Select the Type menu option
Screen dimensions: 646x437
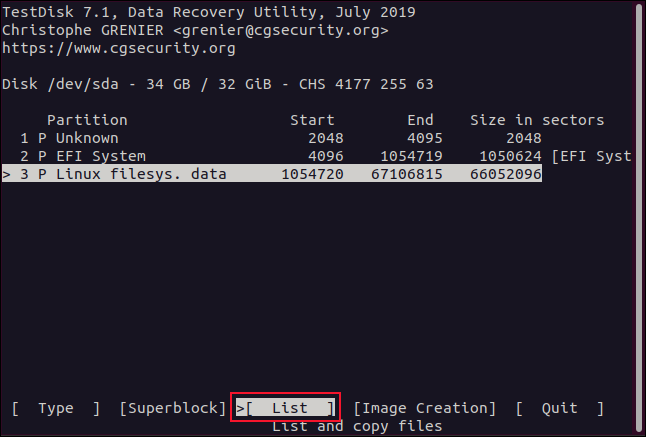coord(55,408)
